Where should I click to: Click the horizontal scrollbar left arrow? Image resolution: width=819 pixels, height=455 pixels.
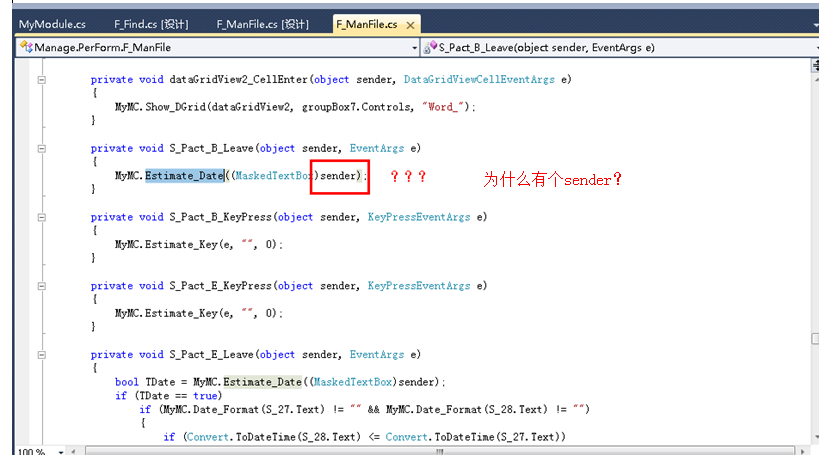pos(73,451)
